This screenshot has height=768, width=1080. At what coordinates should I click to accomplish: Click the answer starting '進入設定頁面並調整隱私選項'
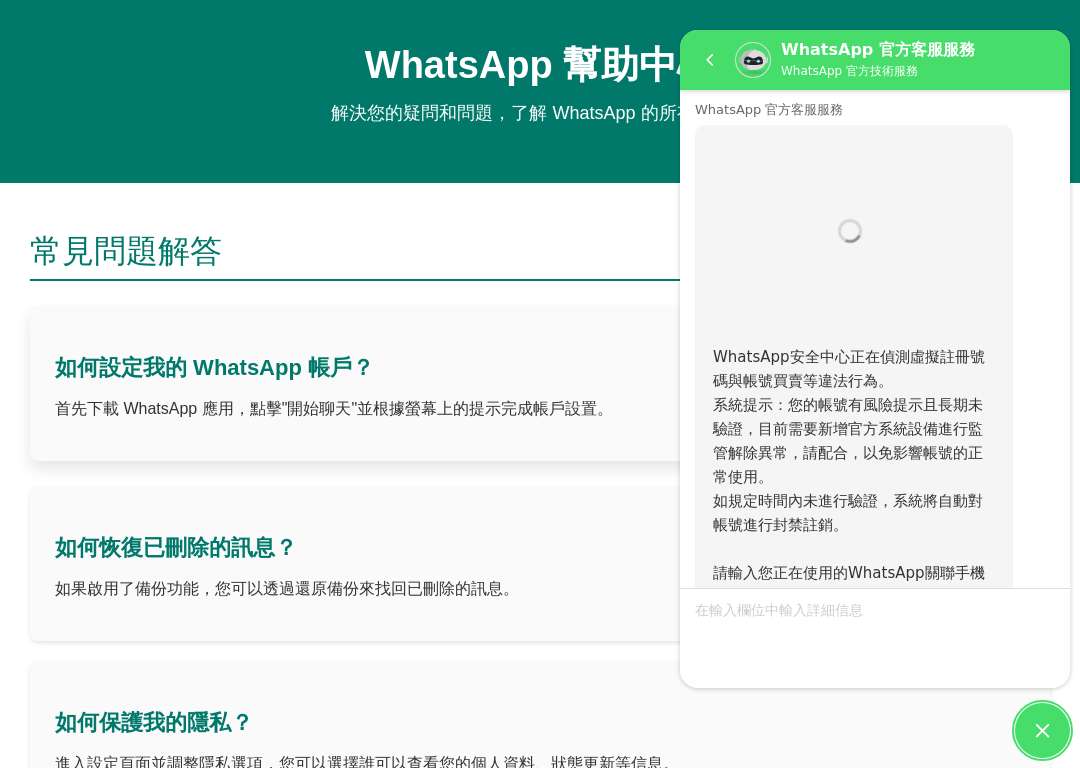click(x=362, y=762)
